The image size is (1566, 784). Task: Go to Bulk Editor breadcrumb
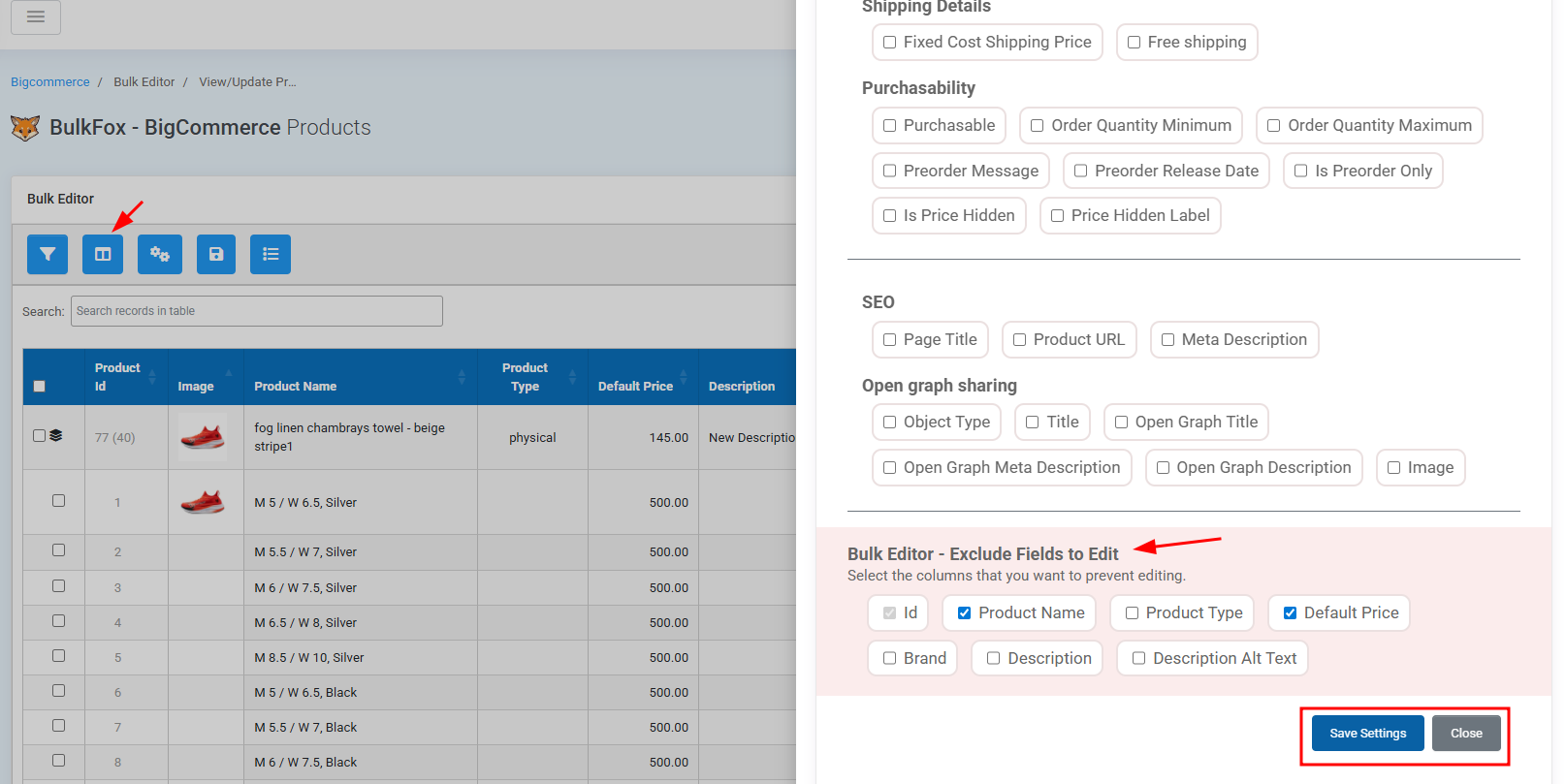[144, 82]
